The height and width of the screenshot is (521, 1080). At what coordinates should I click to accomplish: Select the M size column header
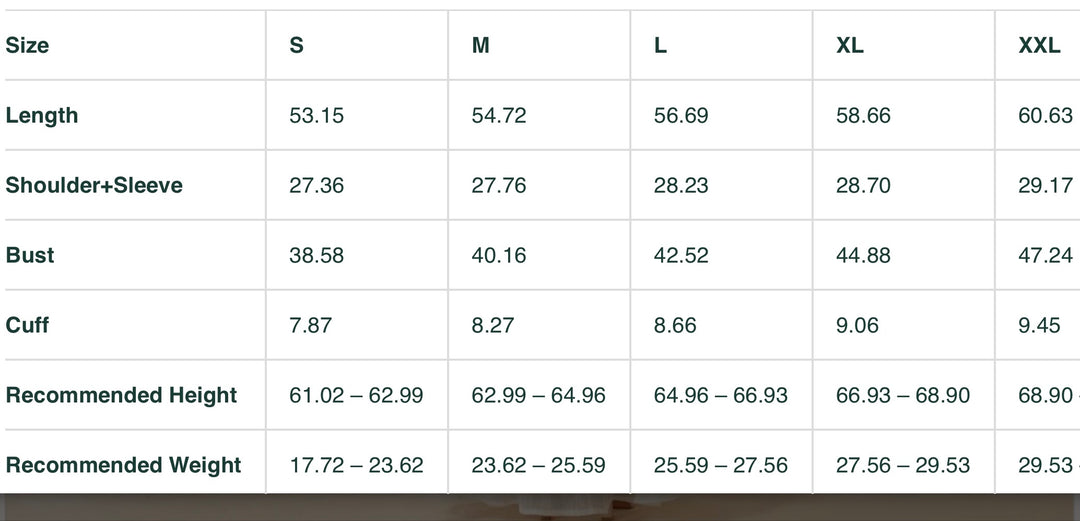(481, 46)
